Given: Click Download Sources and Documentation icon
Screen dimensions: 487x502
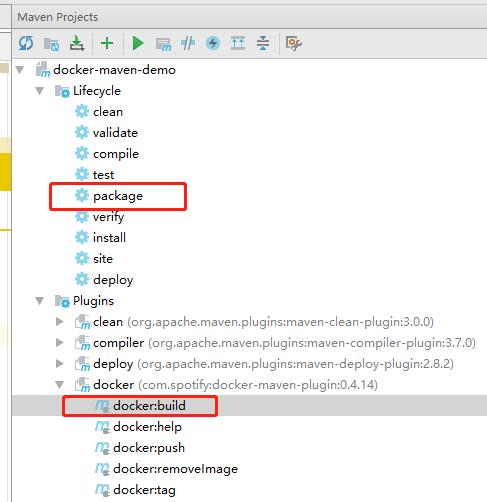Looking at the screenshot, I should click(x=77, y=43).
